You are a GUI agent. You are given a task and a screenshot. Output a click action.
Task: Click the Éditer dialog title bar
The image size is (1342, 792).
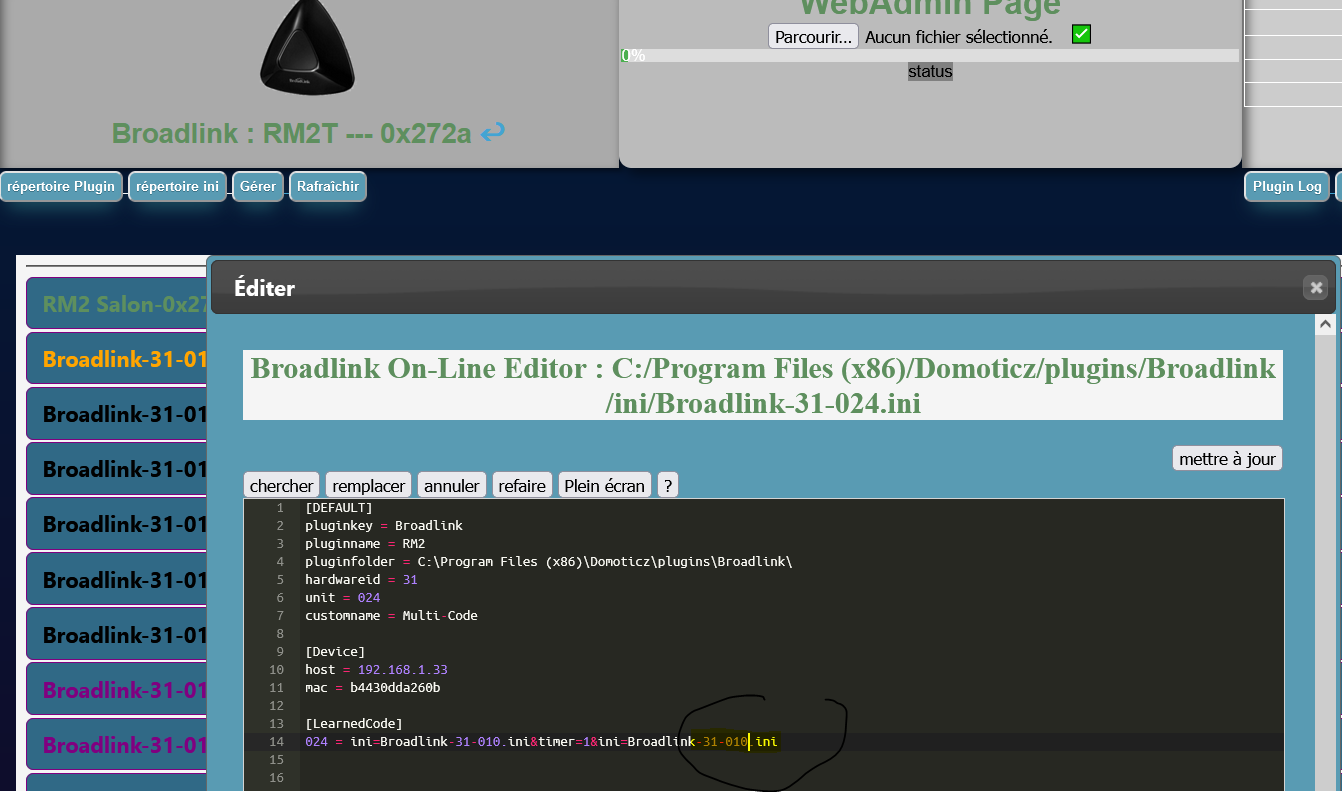773,288
